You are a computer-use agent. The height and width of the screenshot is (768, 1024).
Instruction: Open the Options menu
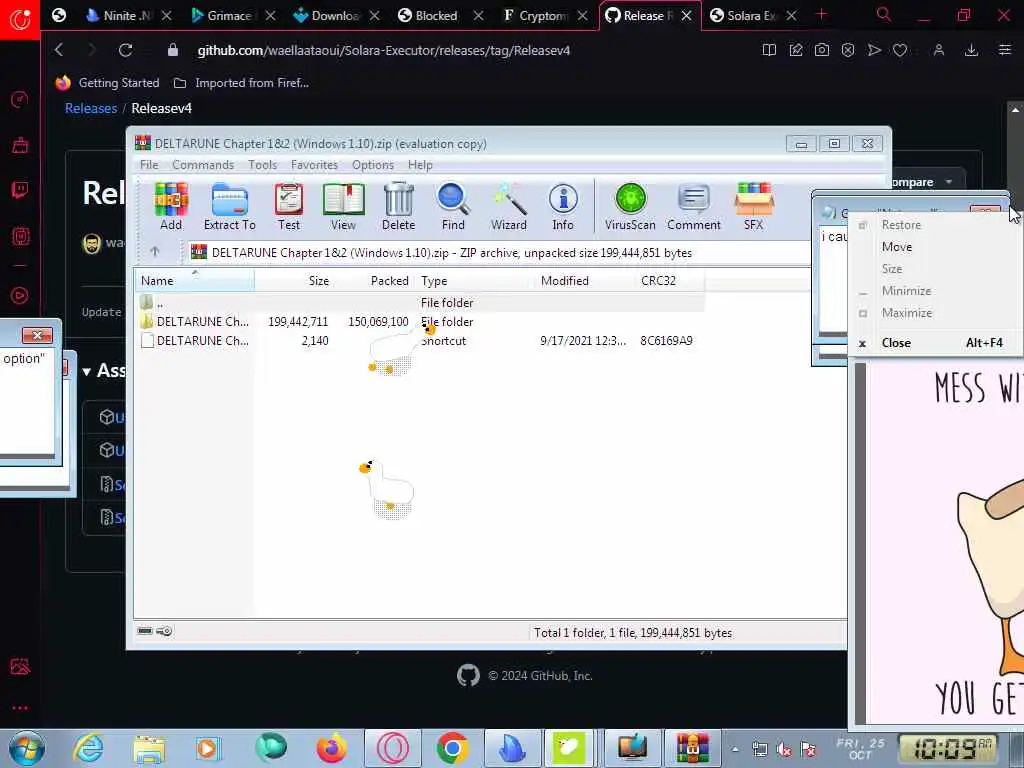(x=373, y=165)
